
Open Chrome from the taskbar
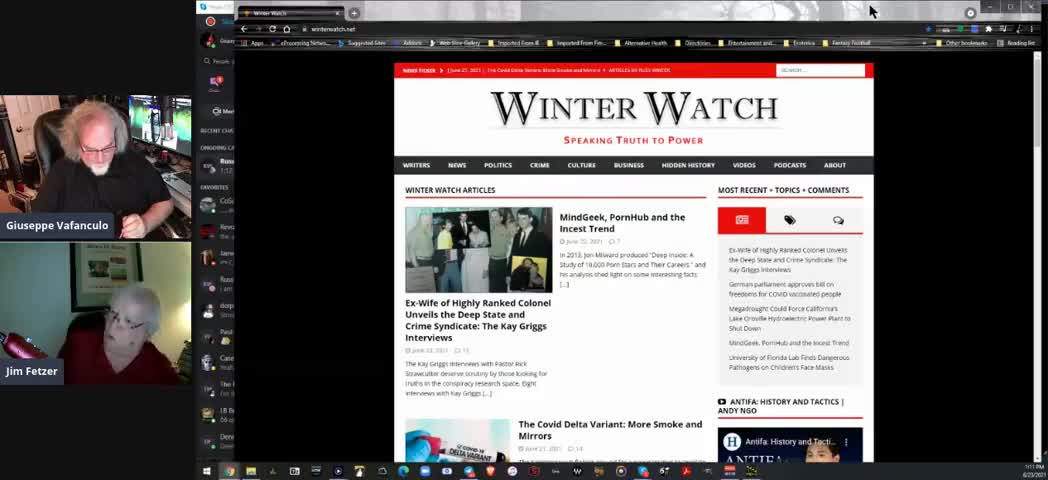tap(229, 471)
